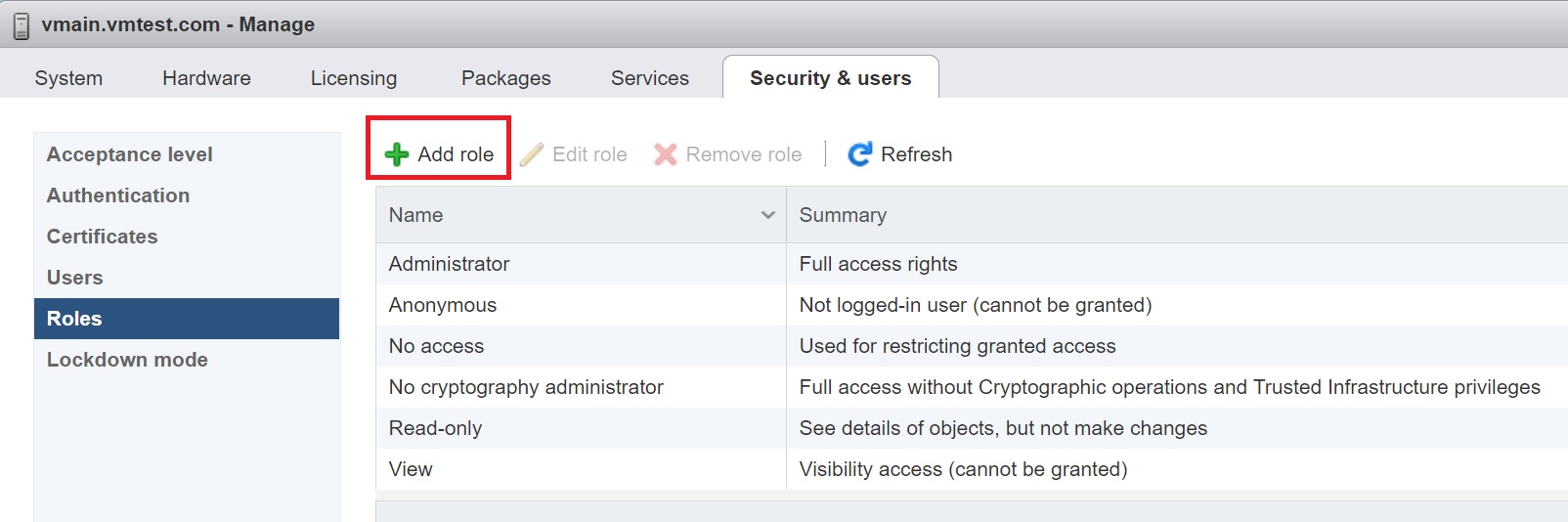Expand the Name column sort dropdown chevron

[x=768, y=215]
